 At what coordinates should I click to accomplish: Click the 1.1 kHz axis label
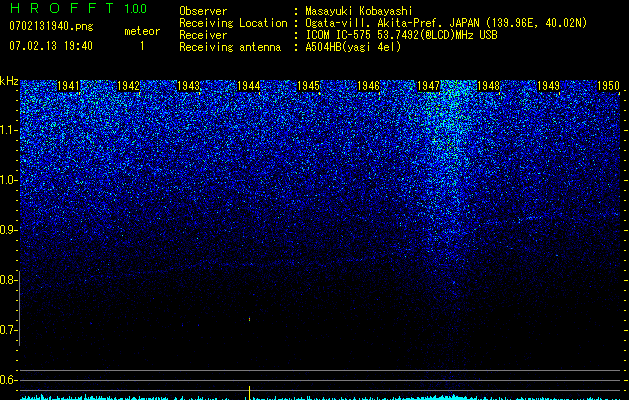[x=8, y=130]
